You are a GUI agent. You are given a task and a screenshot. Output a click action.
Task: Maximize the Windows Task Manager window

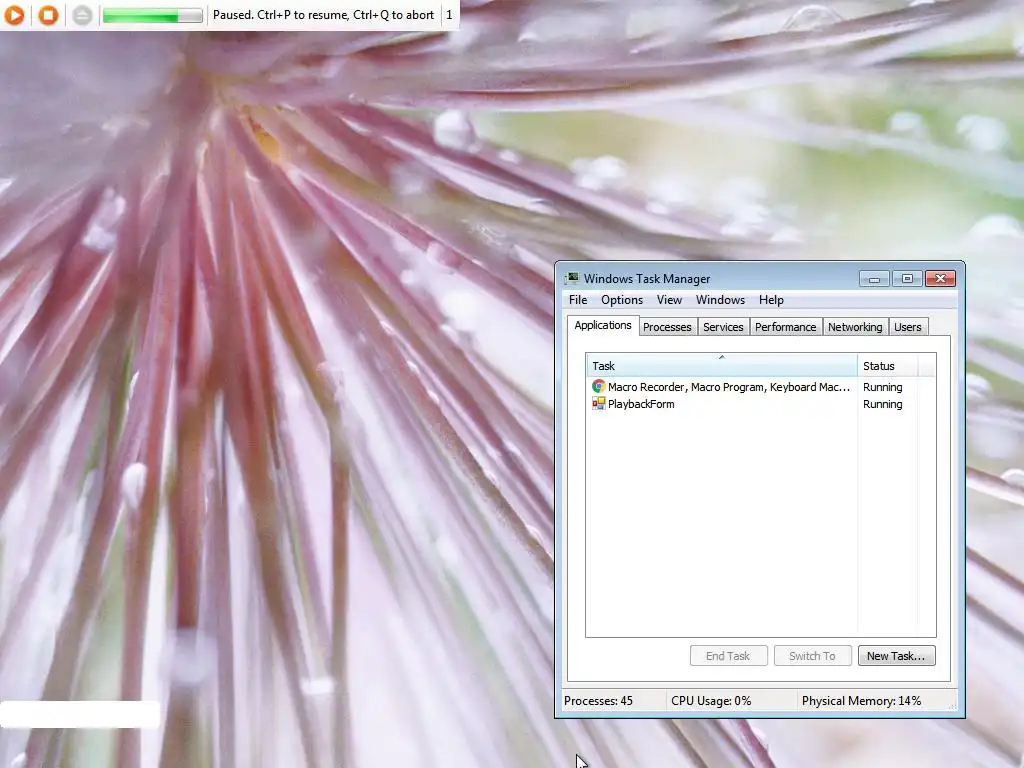(907, 279)
